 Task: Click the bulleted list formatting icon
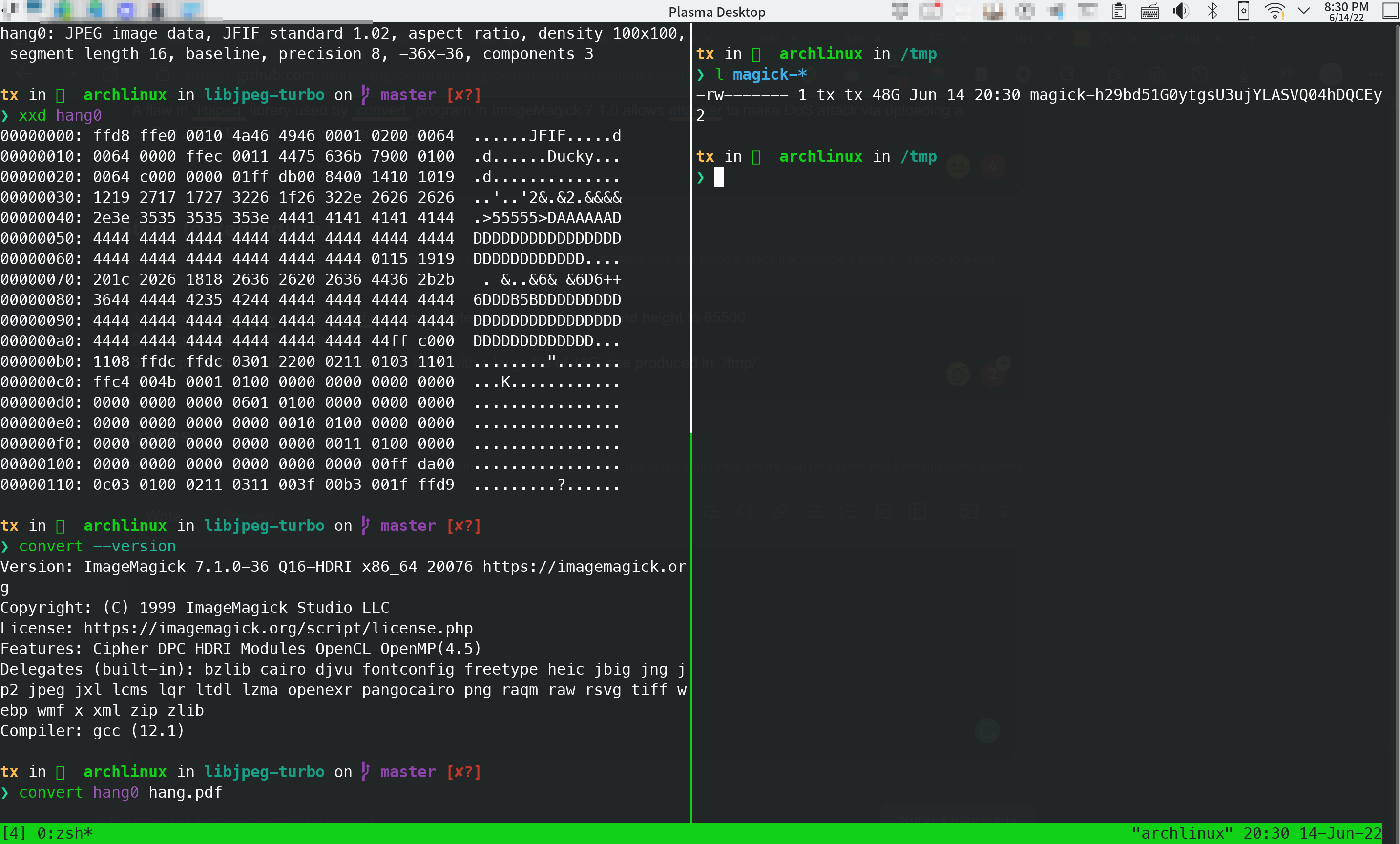tap(814, 512)
